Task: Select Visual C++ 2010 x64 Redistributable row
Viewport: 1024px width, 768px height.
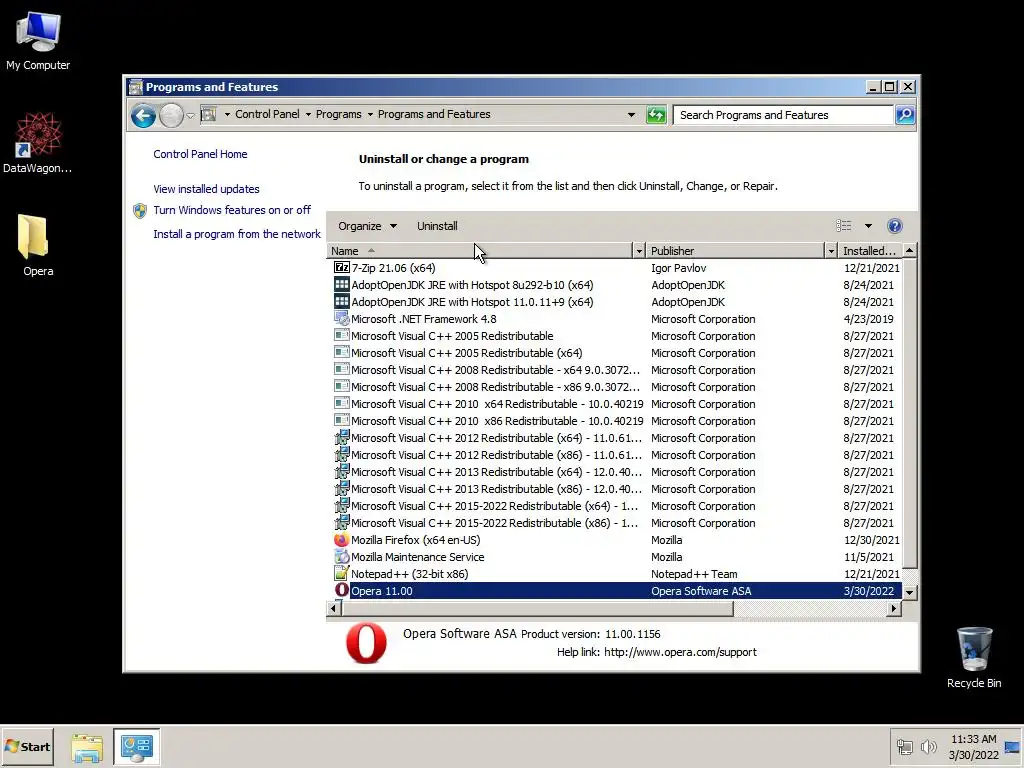Action: pos(614,404)
